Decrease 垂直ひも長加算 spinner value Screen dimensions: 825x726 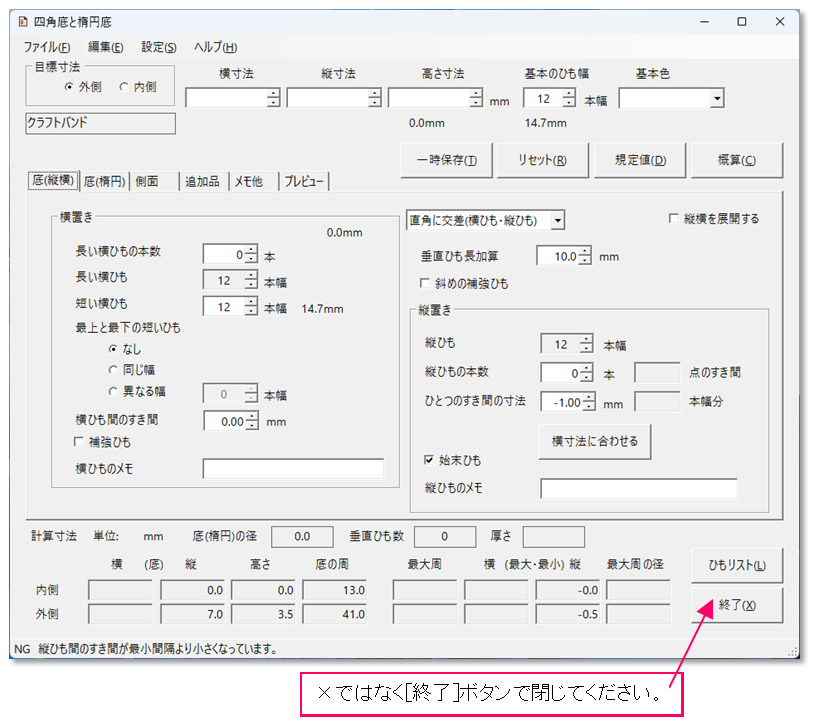click(x=585, y=262)
